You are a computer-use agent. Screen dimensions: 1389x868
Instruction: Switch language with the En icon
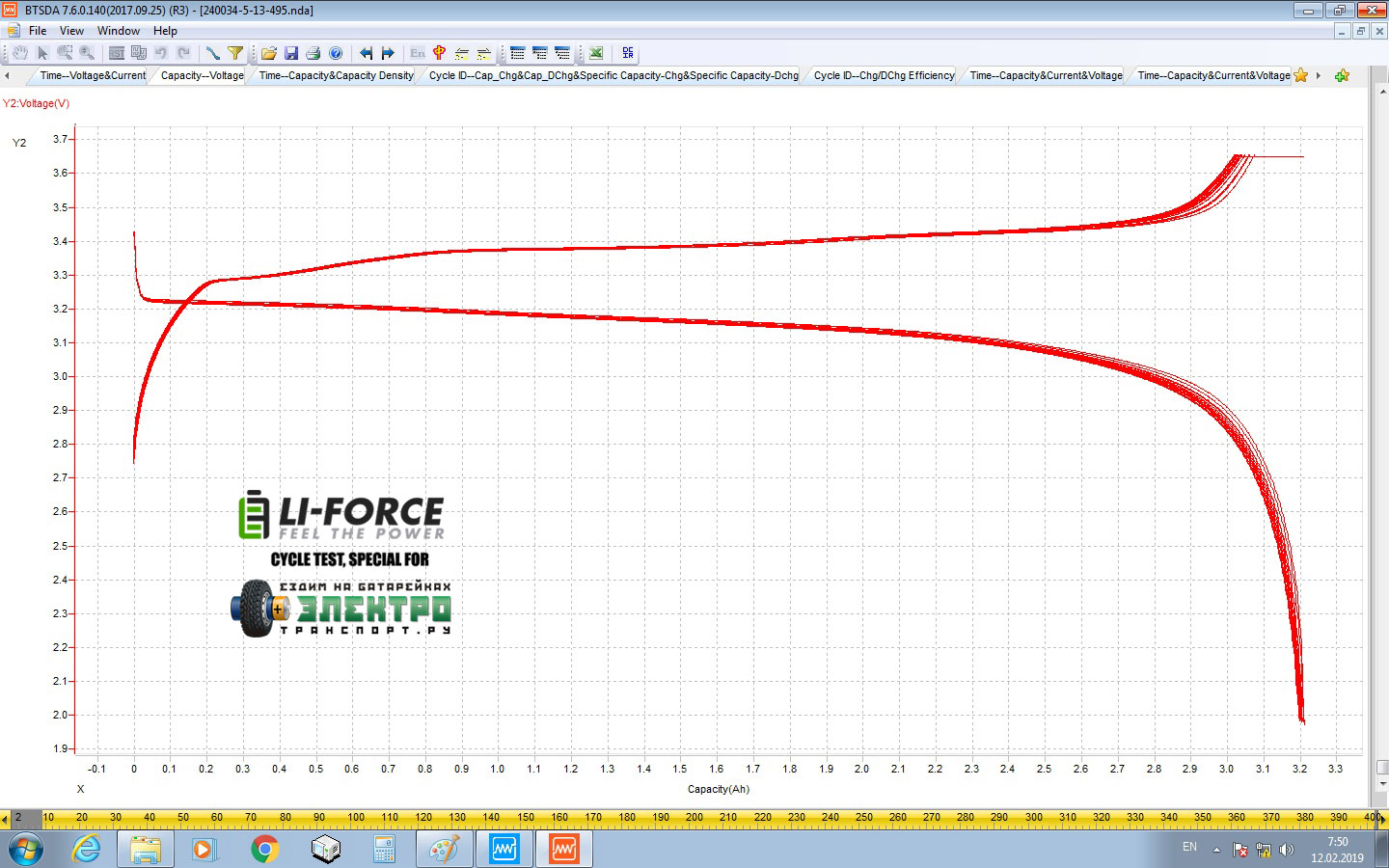point(418,53)
